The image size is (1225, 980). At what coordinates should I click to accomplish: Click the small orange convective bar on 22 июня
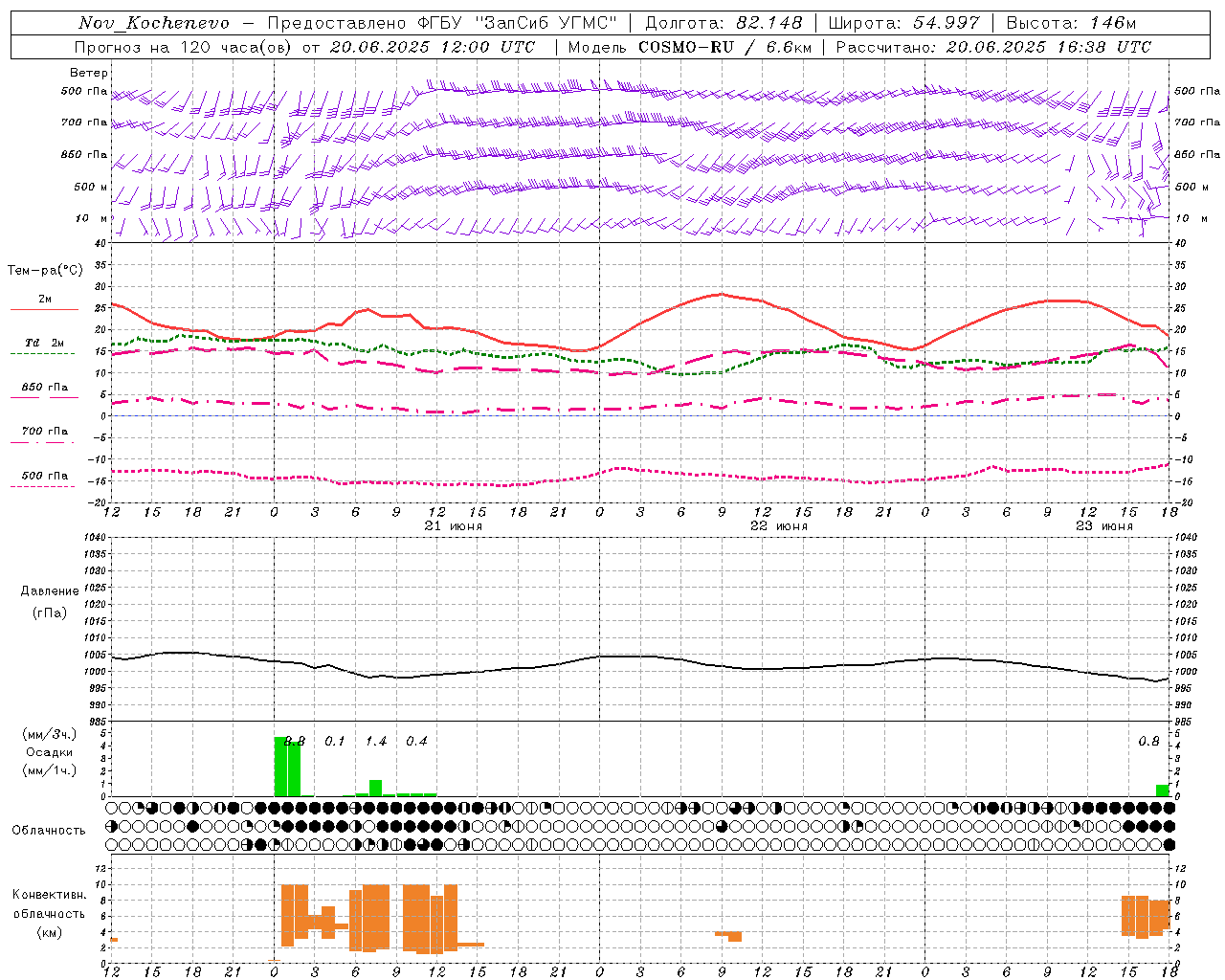(x=729, y=935)
